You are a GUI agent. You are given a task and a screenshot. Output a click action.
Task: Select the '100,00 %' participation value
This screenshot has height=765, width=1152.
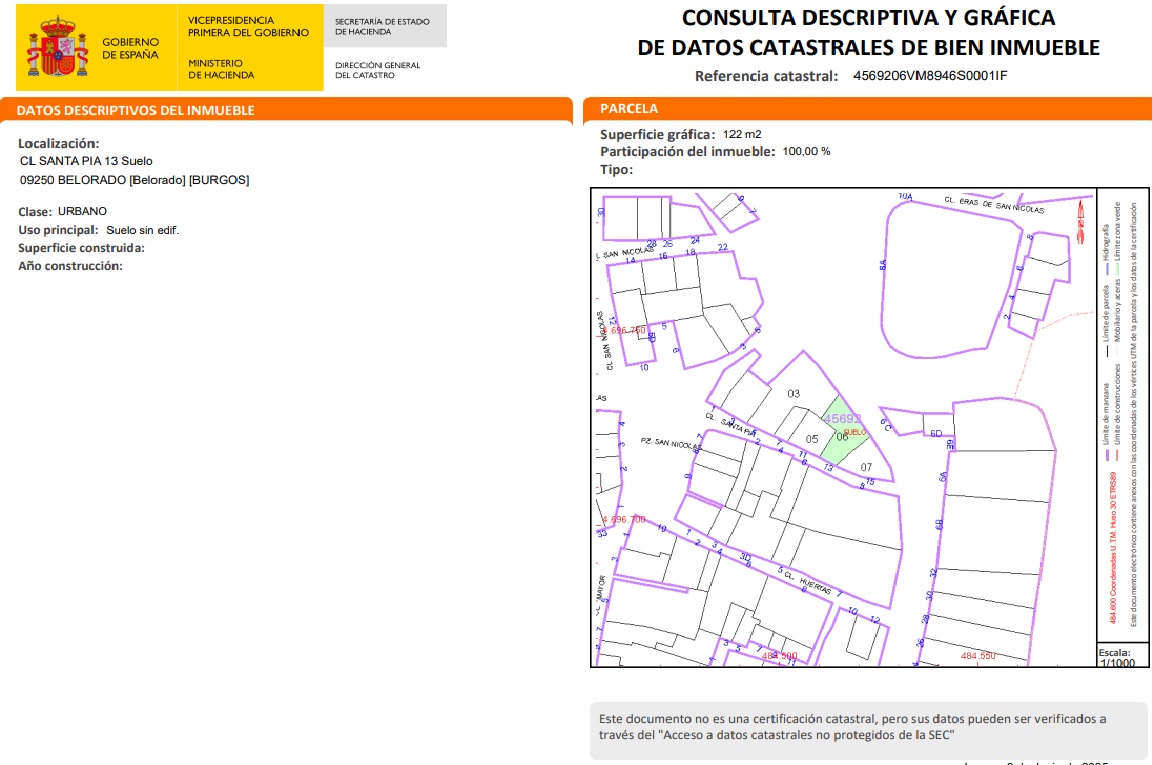pos(806,151)
